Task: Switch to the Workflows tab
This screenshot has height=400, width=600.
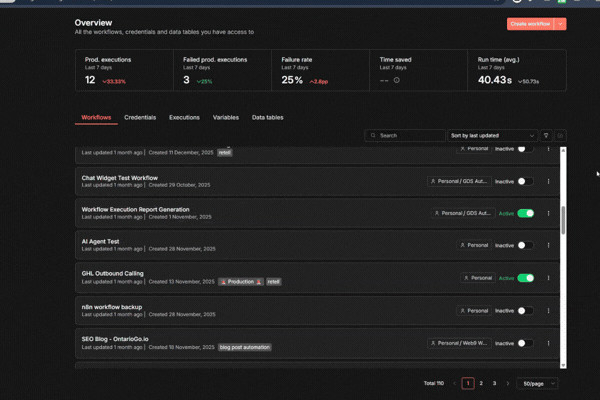Action: pyautogui.click(x=96, y=118)
